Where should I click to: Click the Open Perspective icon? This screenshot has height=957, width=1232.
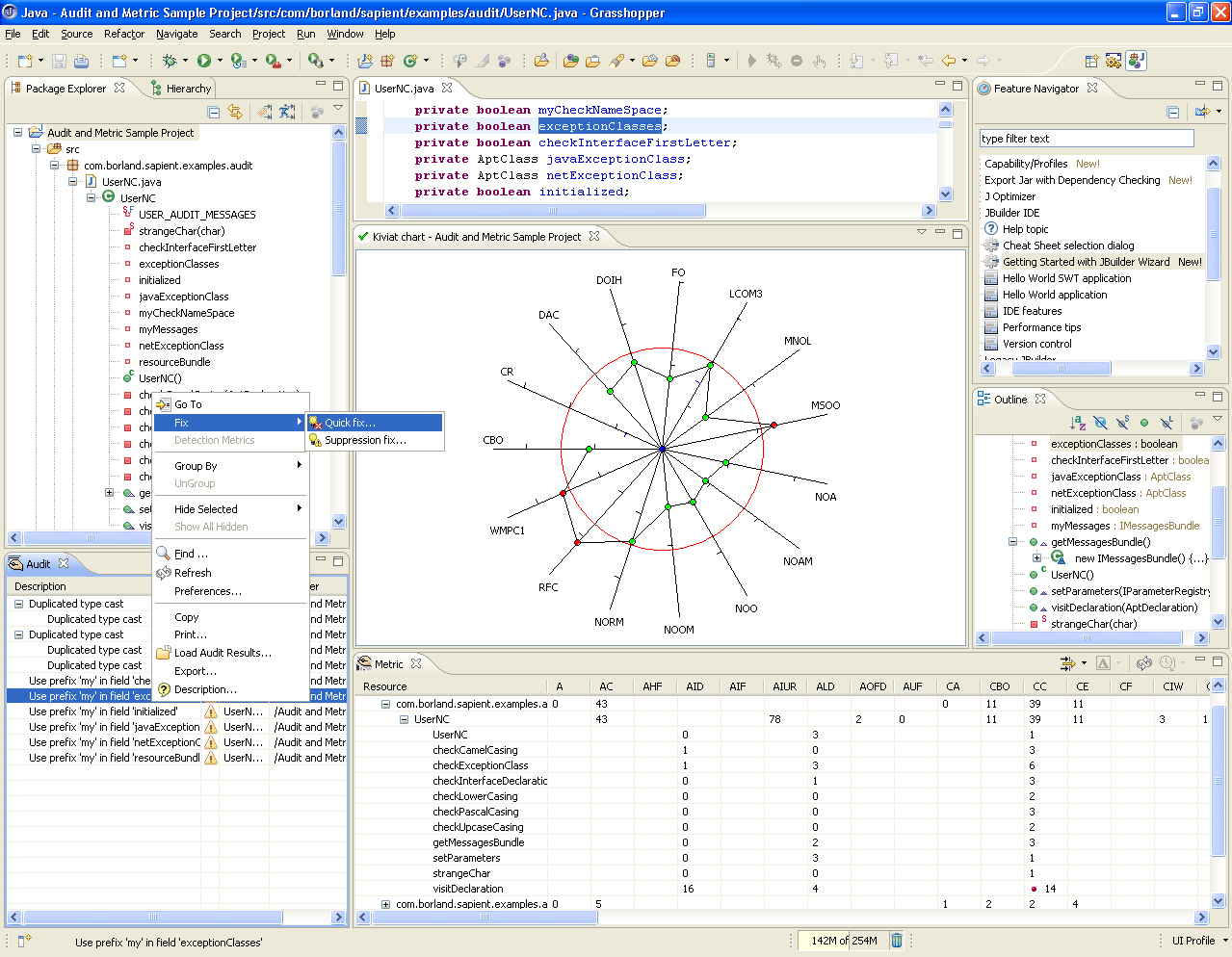pyautogui.click(x=1091, y=61)
